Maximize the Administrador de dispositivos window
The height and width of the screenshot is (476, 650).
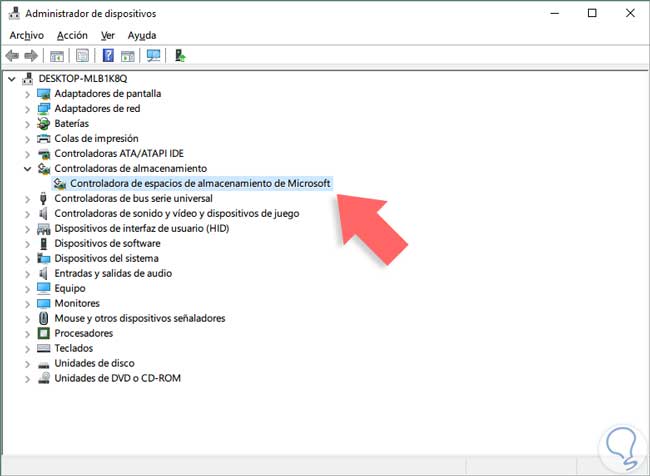592,13
